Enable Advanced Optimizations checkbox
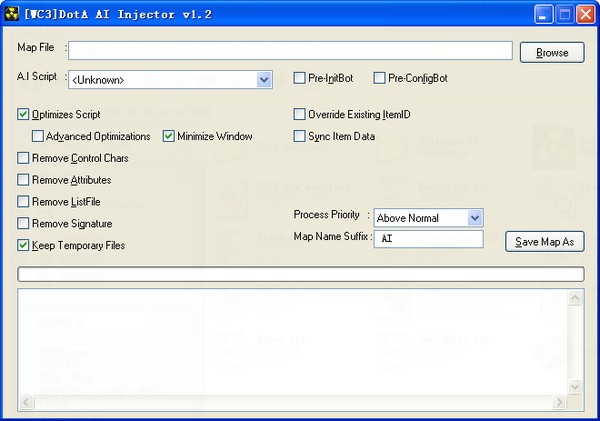Image resolution: width=600 pixels, height=421 pixels. 38,136
